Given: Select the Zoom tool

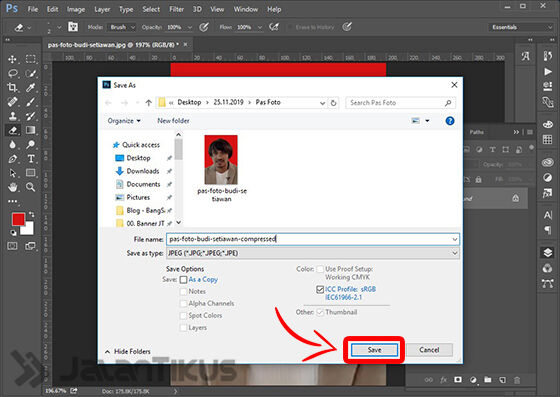Looking at the screenshot, I should (31, 187).
